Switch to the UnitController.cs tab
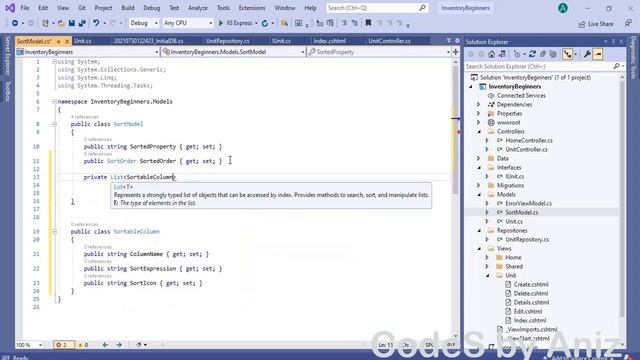Viewport: 640px width, 360px height. pos(389,41)
